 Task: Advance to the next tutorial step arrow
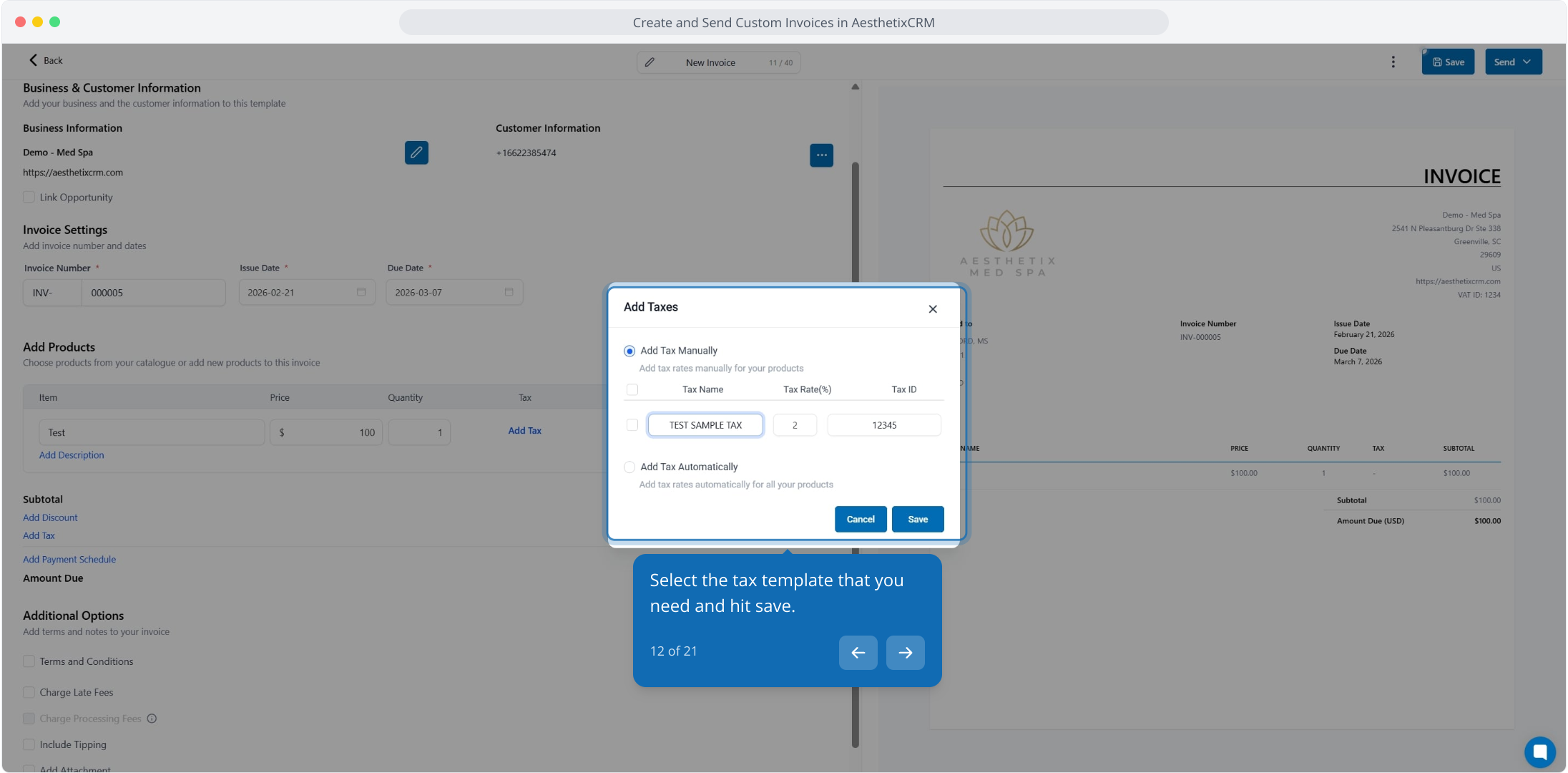[x=905, y=653]
